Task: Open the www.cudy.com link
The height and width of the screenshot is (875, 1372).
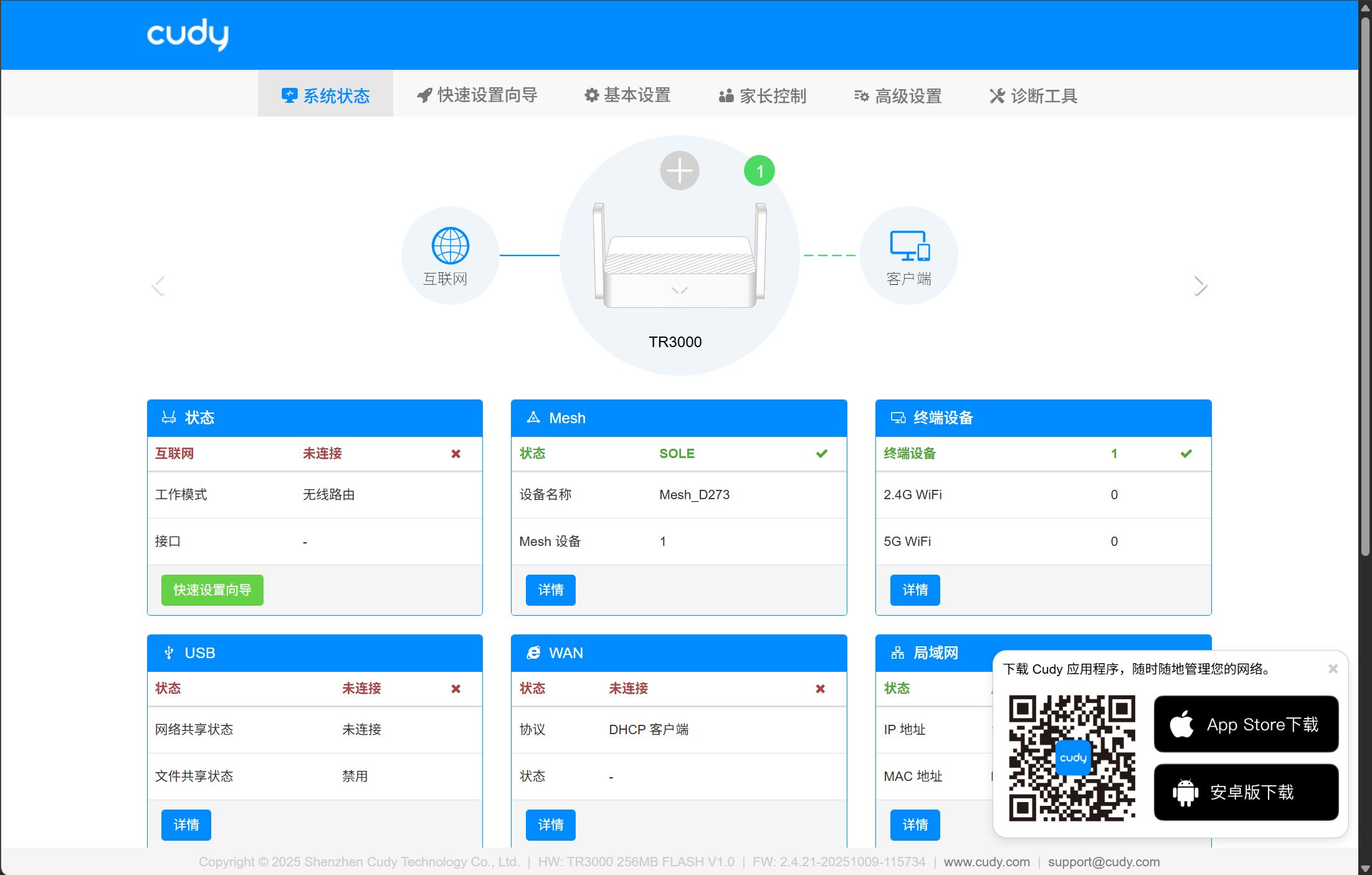Action: [x=987, y=862]
